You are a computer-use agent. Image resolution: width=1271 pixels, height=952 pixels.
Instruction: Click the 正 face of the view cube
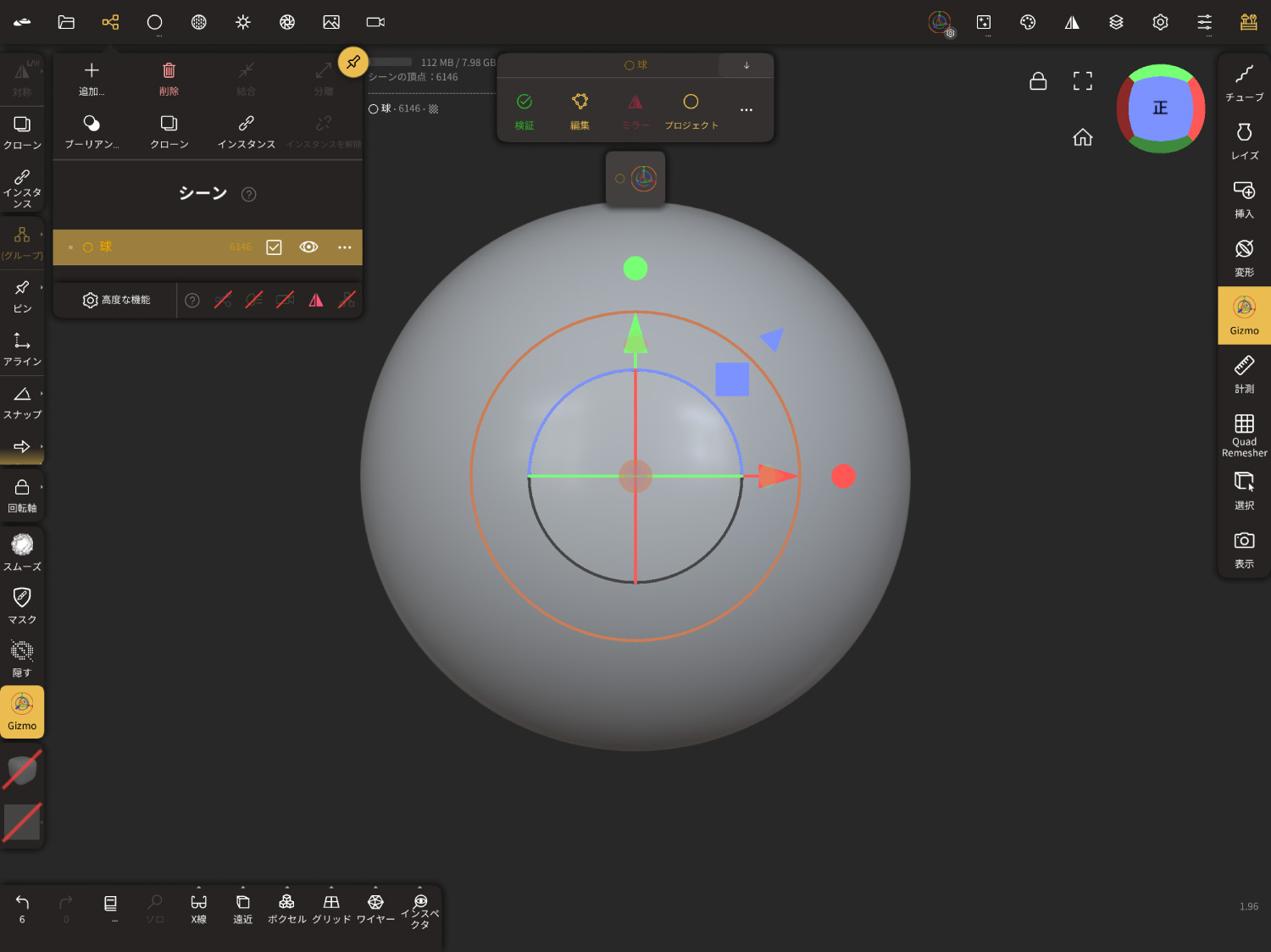[1160, 108]
